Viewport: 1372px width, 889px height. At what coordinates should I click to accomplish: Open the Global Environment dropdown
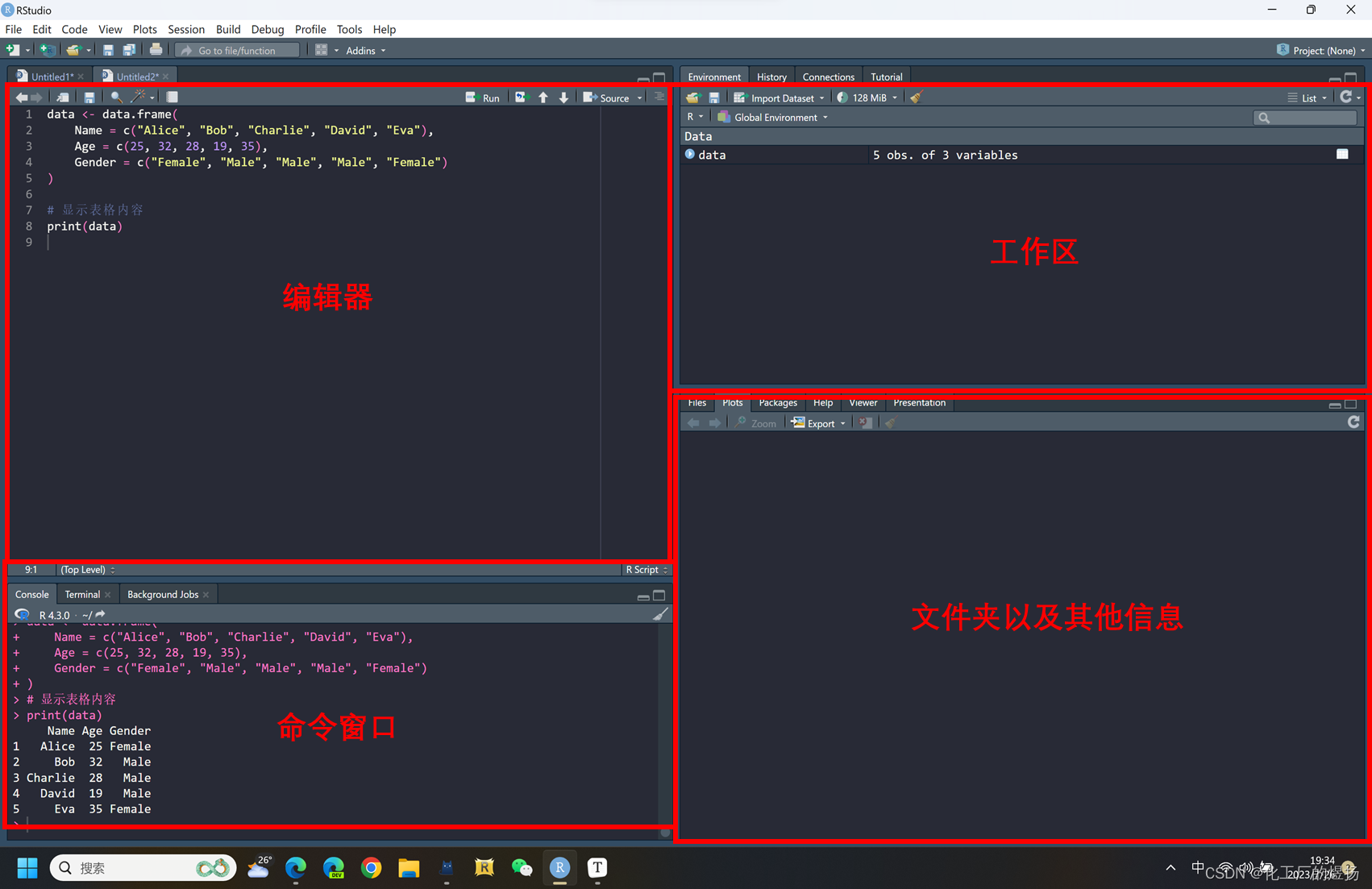772,117
